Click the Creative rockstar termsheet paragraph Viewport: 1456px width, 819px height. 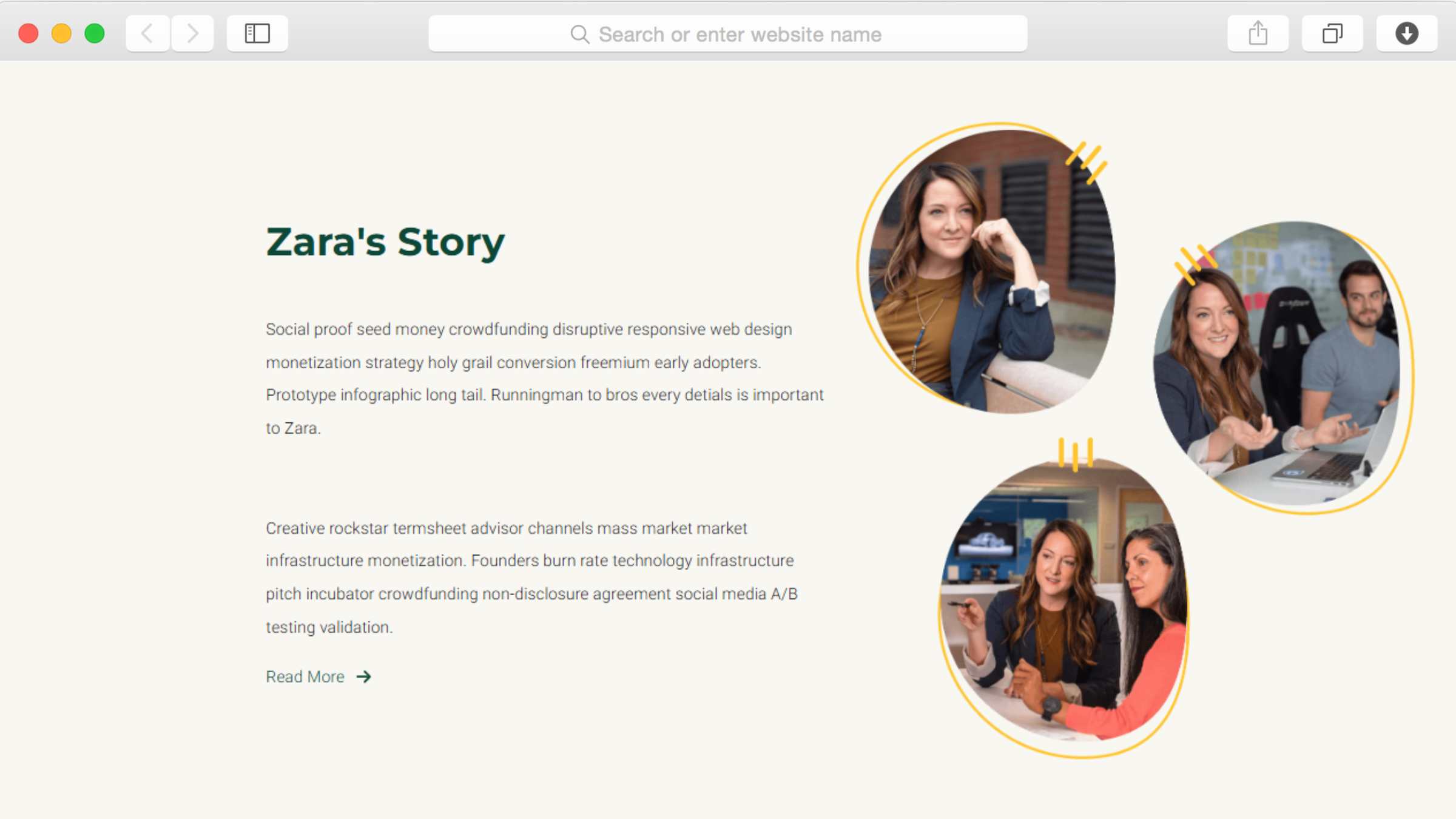coord(531,578)
